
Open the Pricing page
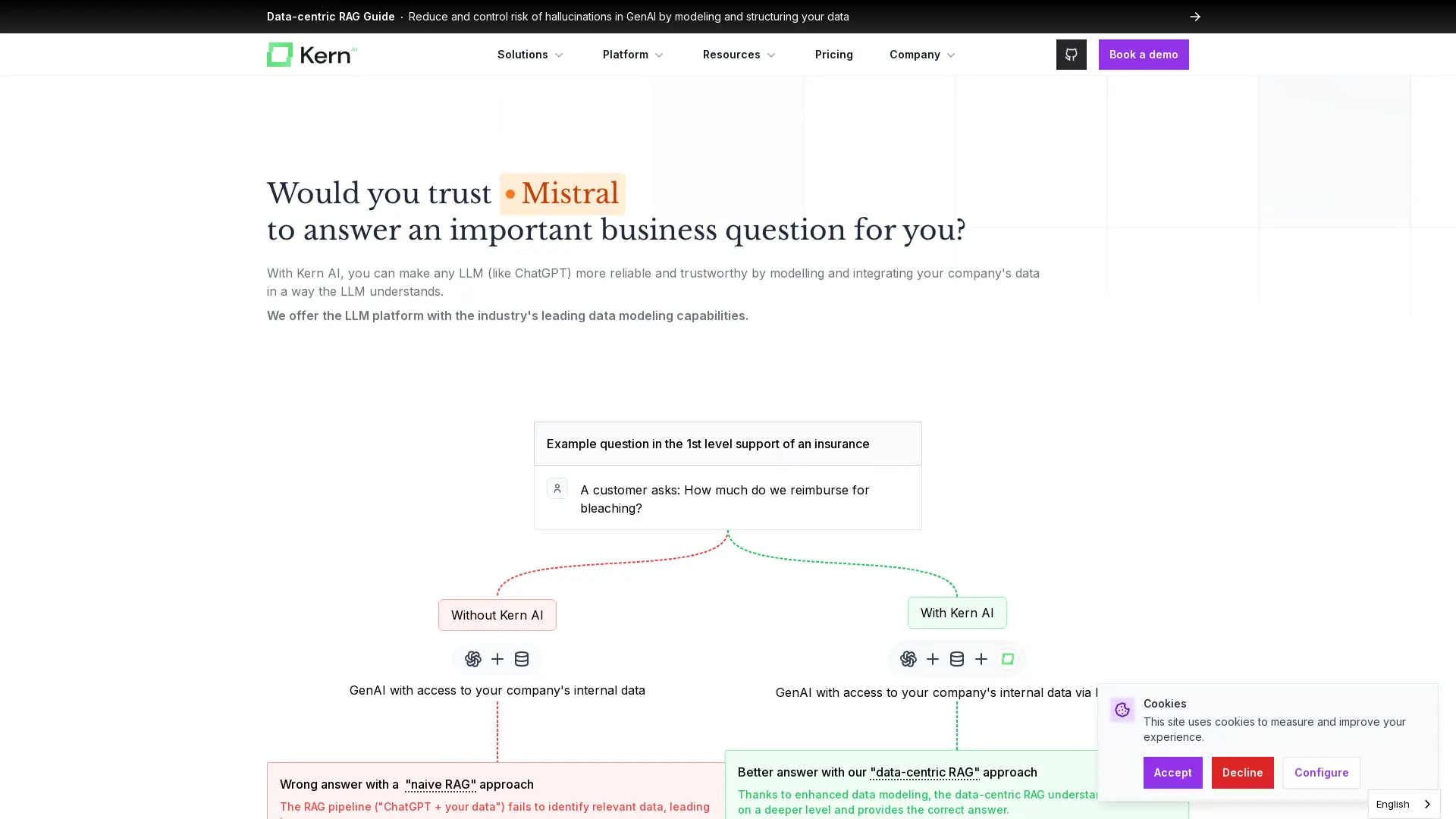tap(833, 54)
